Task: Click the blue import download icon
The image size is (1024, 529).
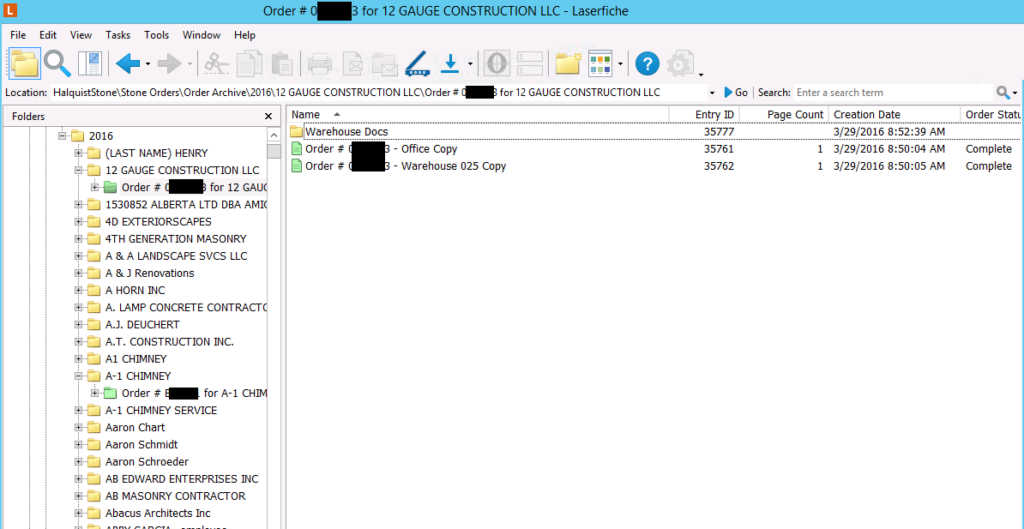Action: pos(451,63)
